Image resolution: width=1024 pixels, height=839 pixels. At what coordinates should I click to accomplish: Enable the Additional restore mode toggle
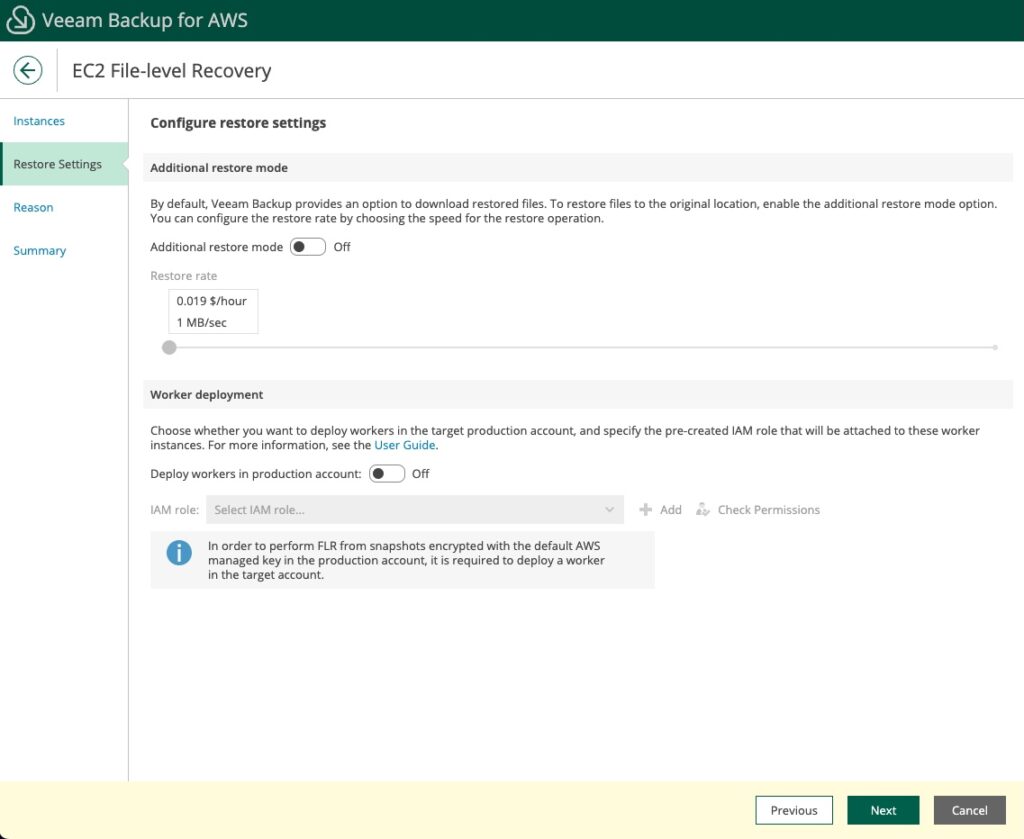tap(307, 246)
